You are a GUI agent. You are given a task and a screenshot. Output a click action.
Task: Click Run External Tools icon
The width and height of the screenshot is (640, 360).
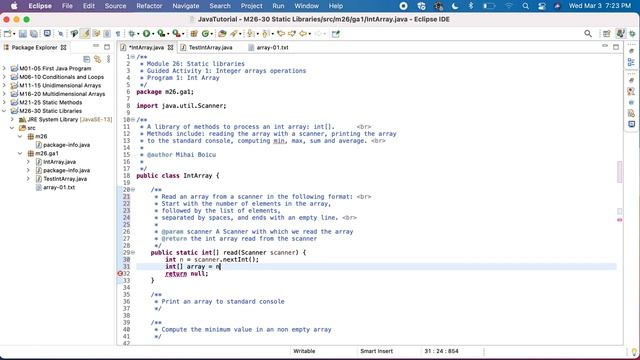(176, 34)
